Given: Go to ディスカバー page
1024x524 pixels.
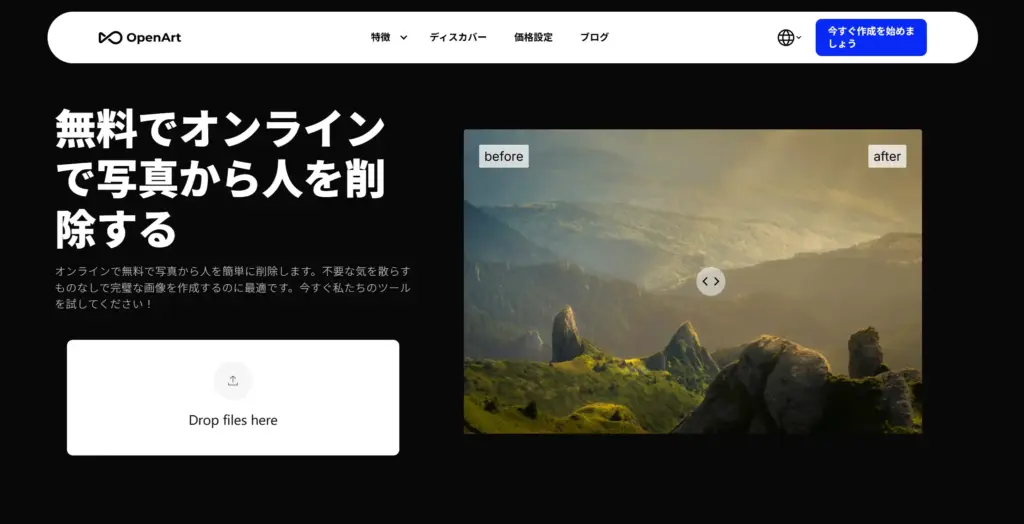Looking at the screenshot, I should (458, 37).
